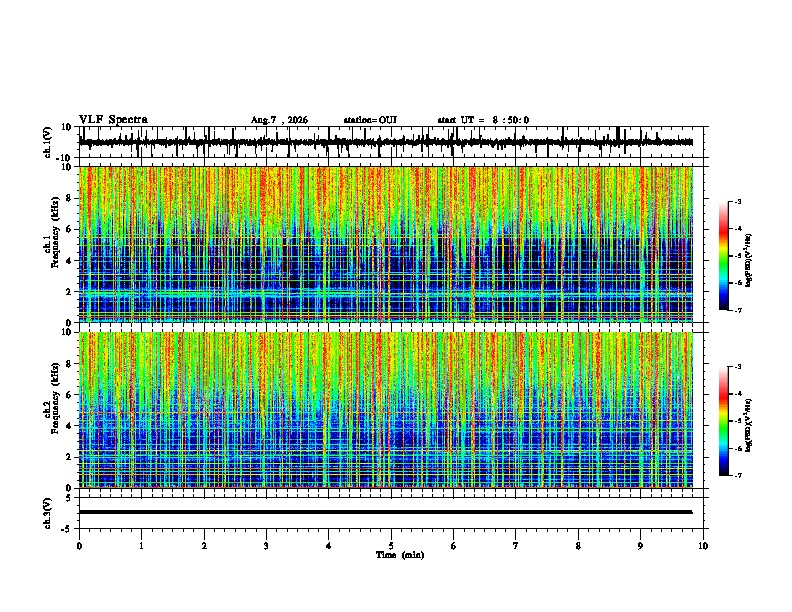The width and height of the screenshot is (792, 612).
Task: Click the 'VLF Spectra' title text
Action: [x=113, y=120]
